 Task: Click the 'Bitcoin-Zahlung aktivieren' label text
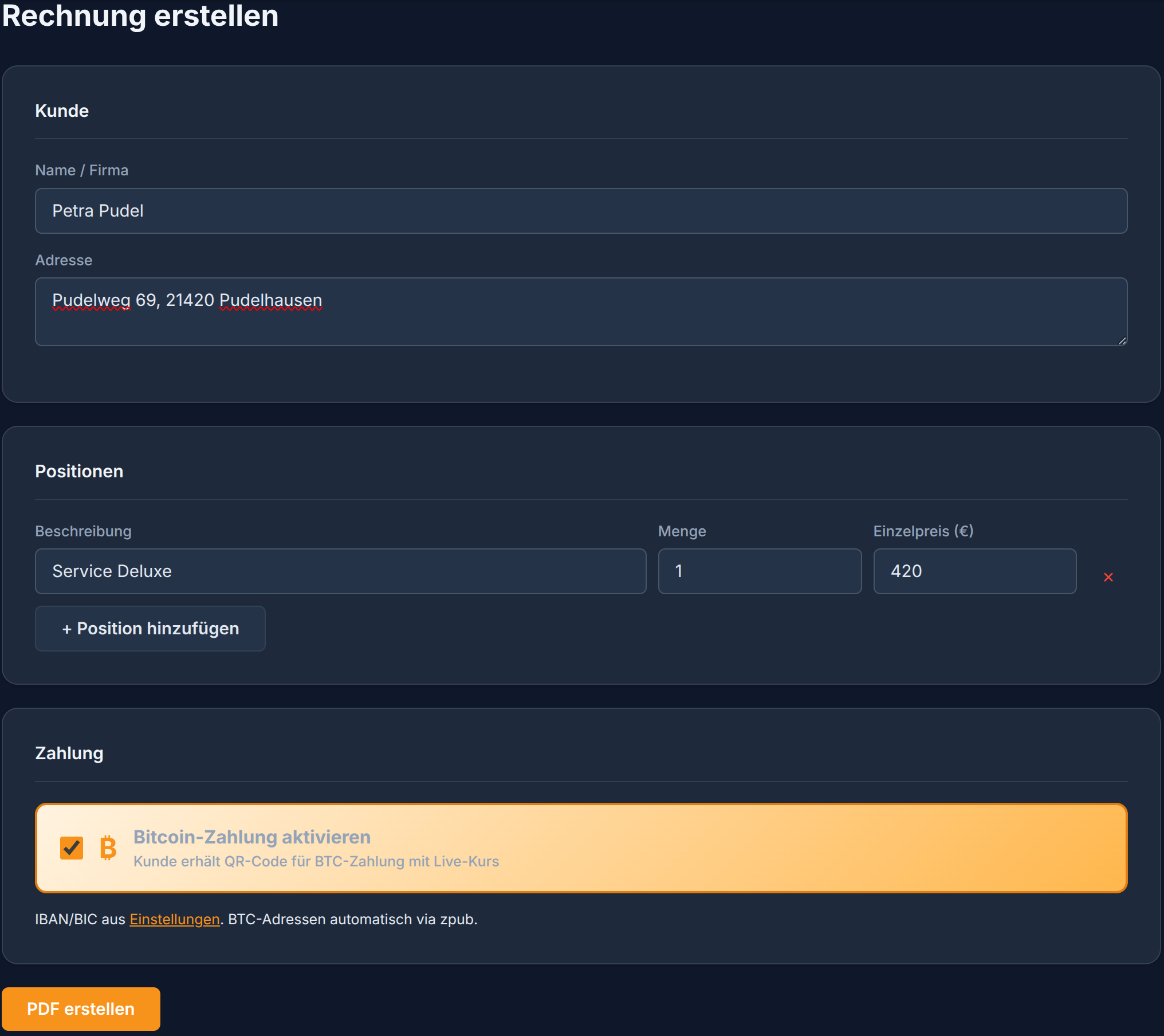click(251, 837)
